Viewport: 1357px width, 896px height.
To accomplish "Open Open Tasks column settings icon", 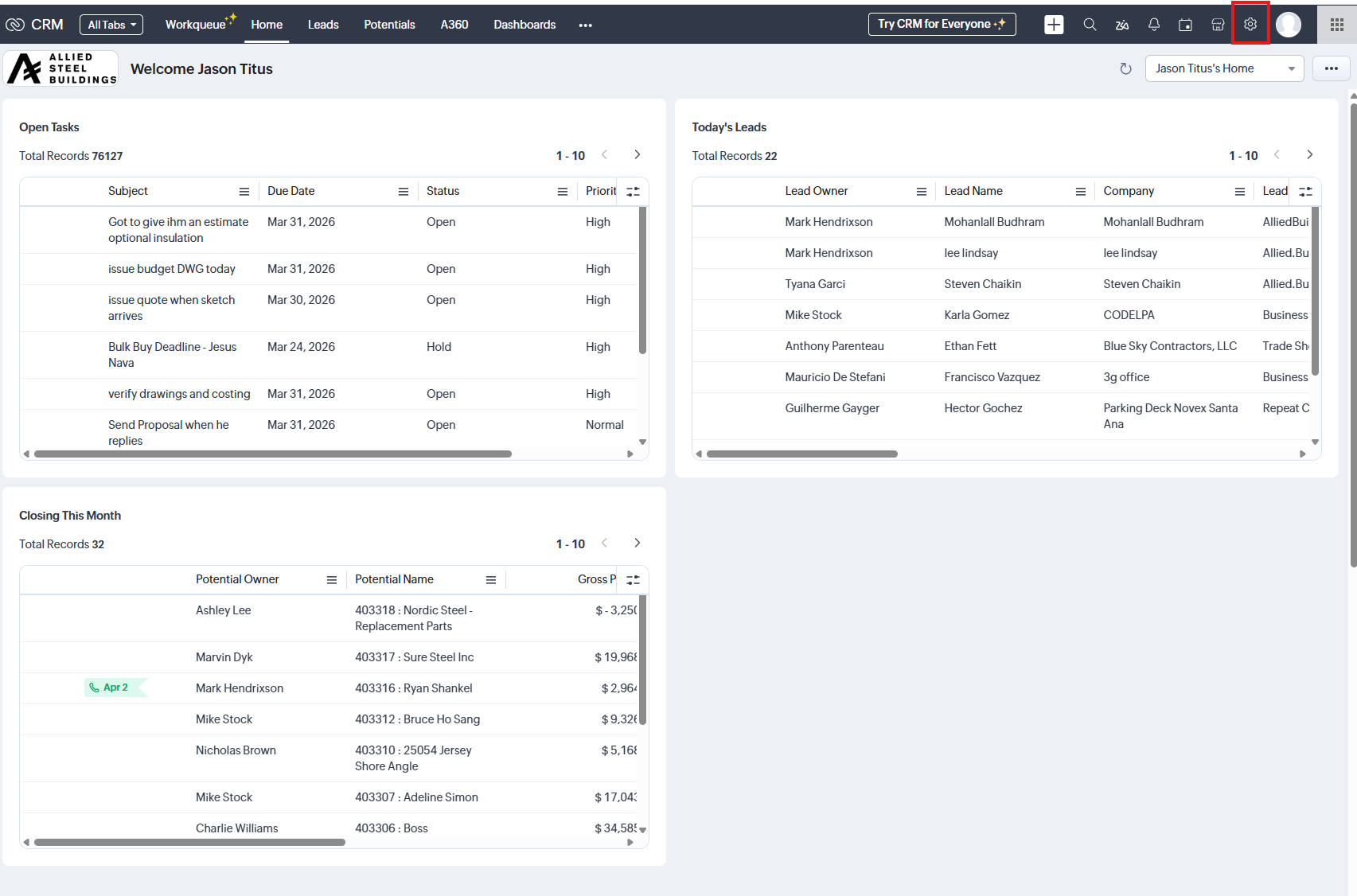I will (x=633, y=192).
